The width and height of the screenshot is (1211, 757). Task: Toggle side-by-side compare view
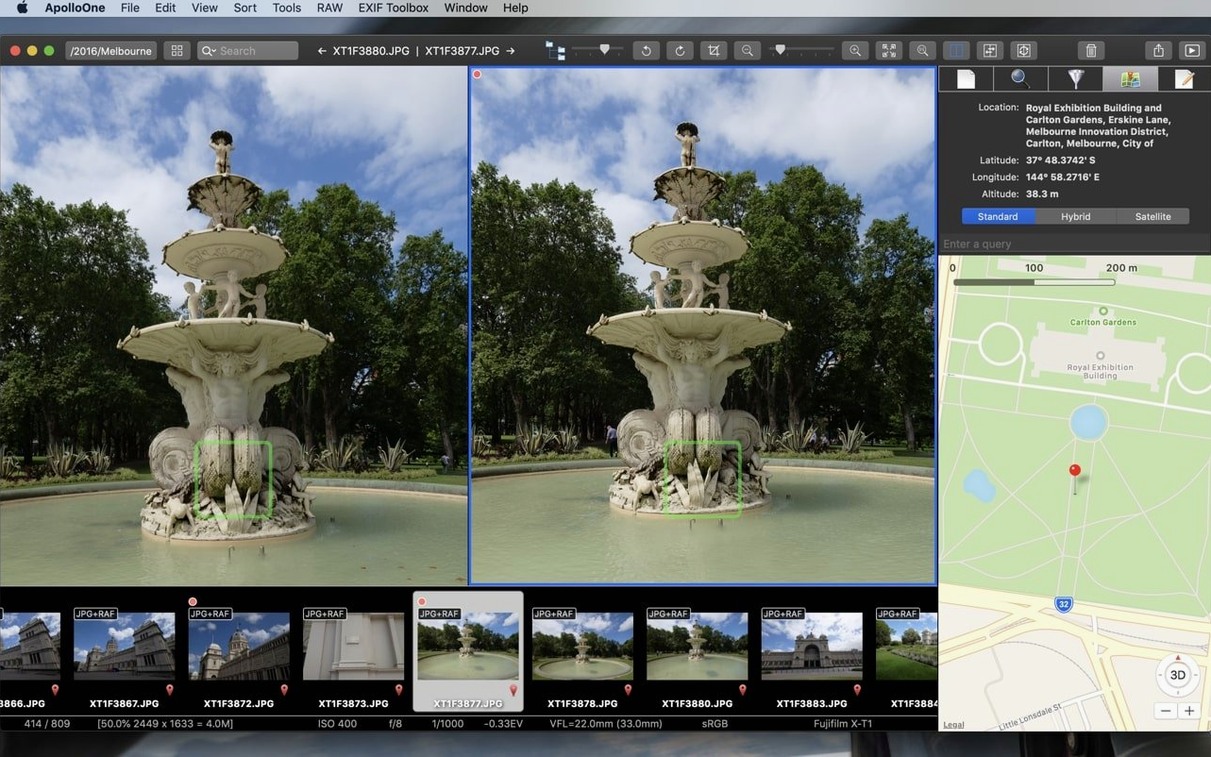click(x=957, y=51)
